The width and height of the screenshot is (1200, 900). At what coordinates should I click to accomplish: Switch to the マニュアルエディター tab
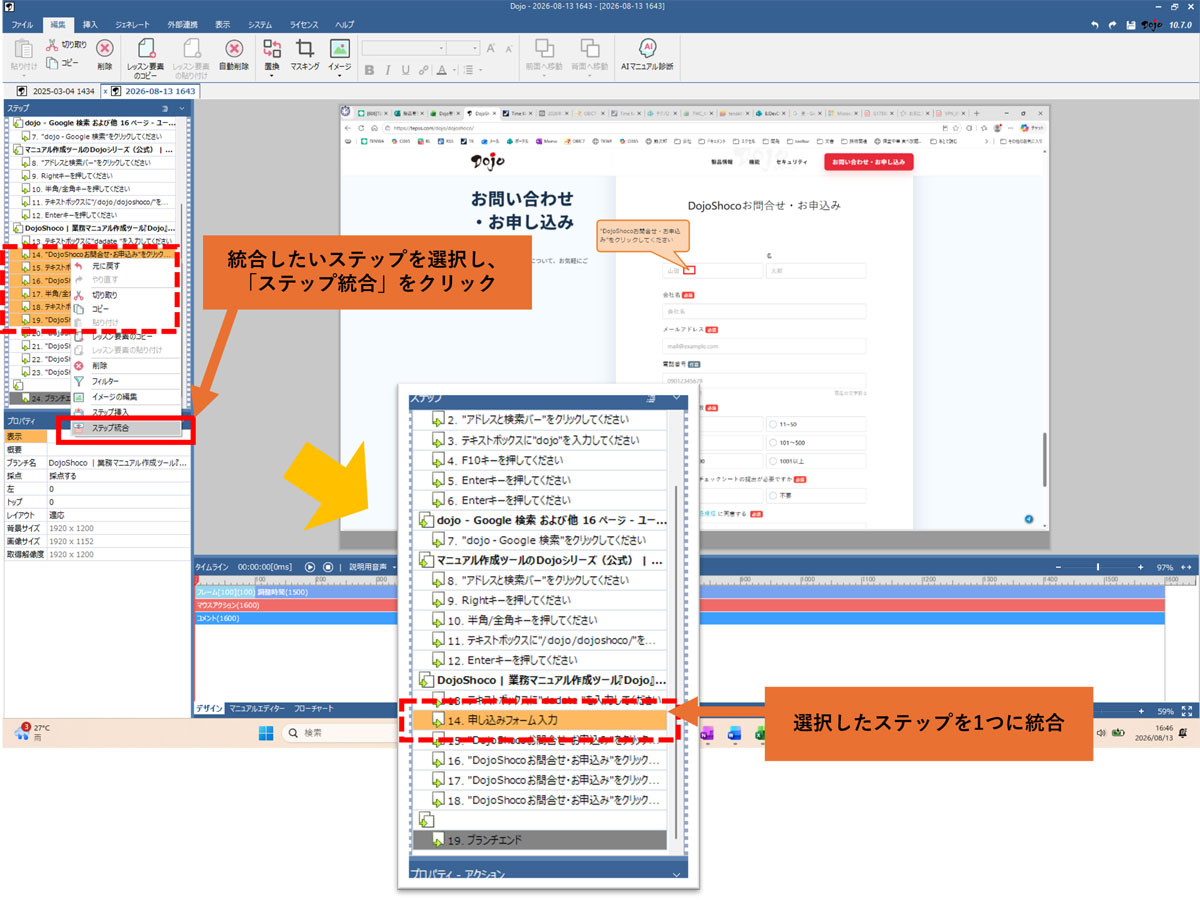pyautogui.click(x=257, y=707)
